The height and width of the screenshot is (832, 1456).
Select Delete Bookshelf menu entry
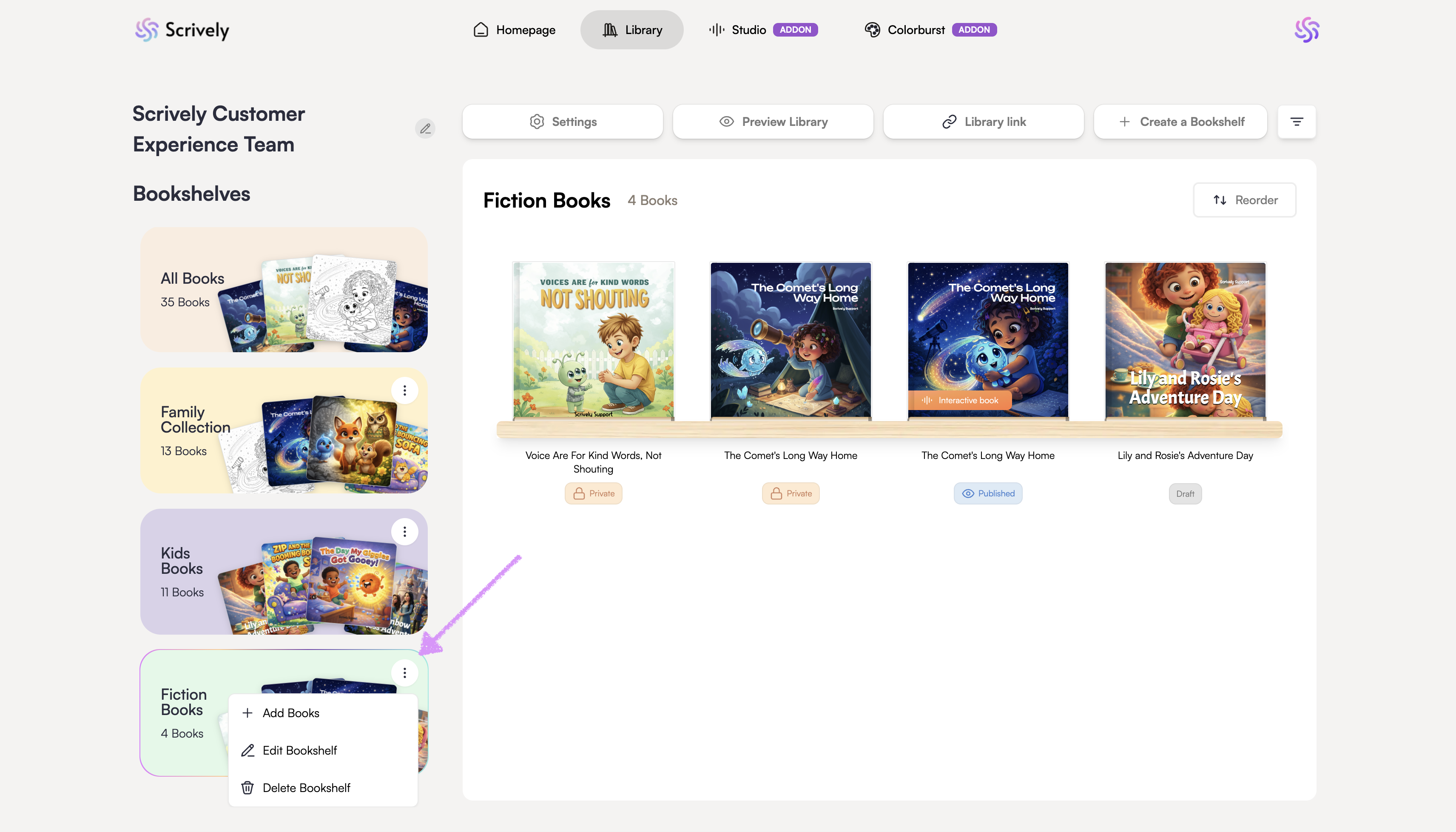tap(306, 787)
